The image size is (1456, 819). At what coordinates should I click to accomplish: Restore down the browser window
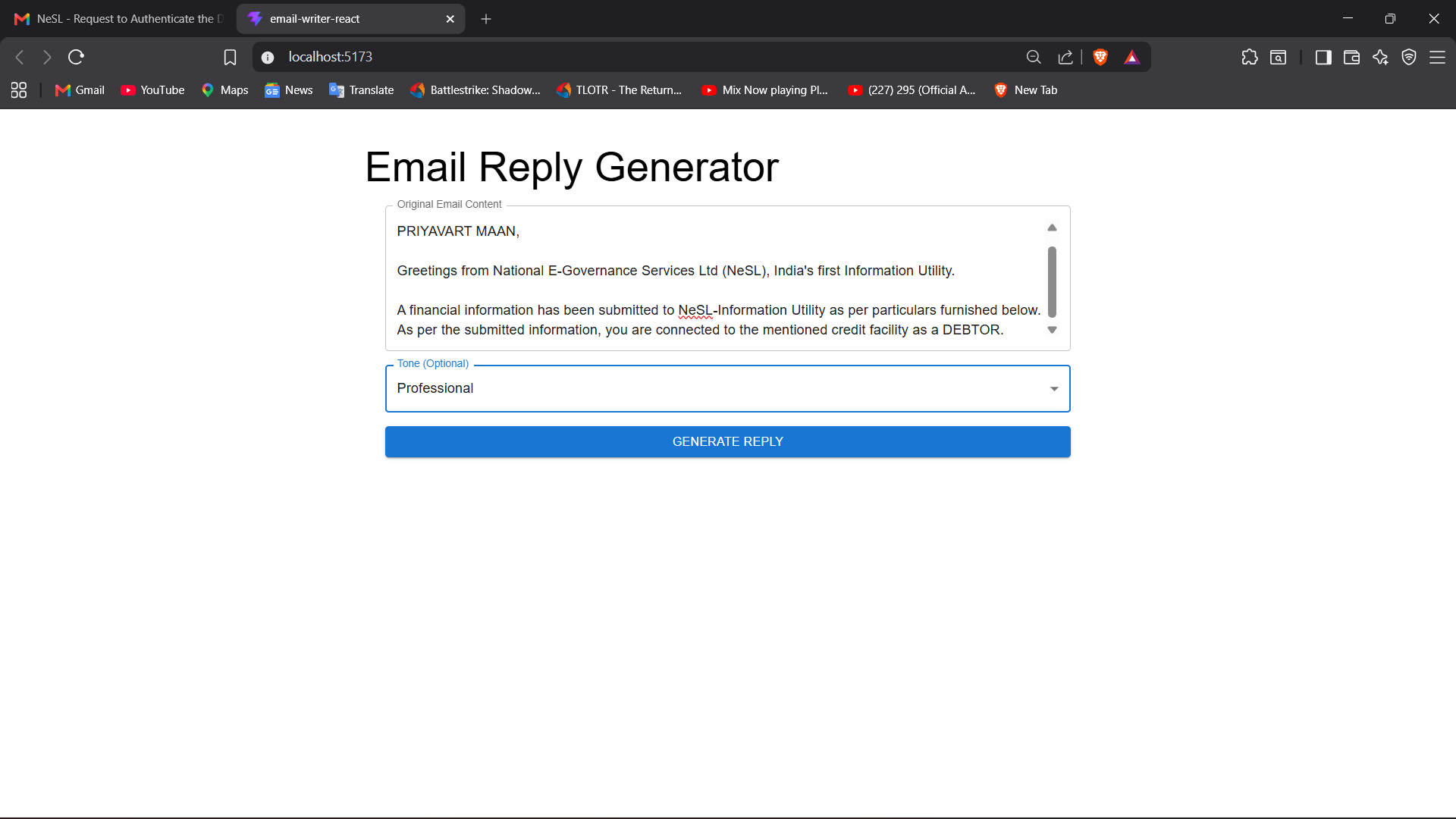click(x=1390, y=18)
